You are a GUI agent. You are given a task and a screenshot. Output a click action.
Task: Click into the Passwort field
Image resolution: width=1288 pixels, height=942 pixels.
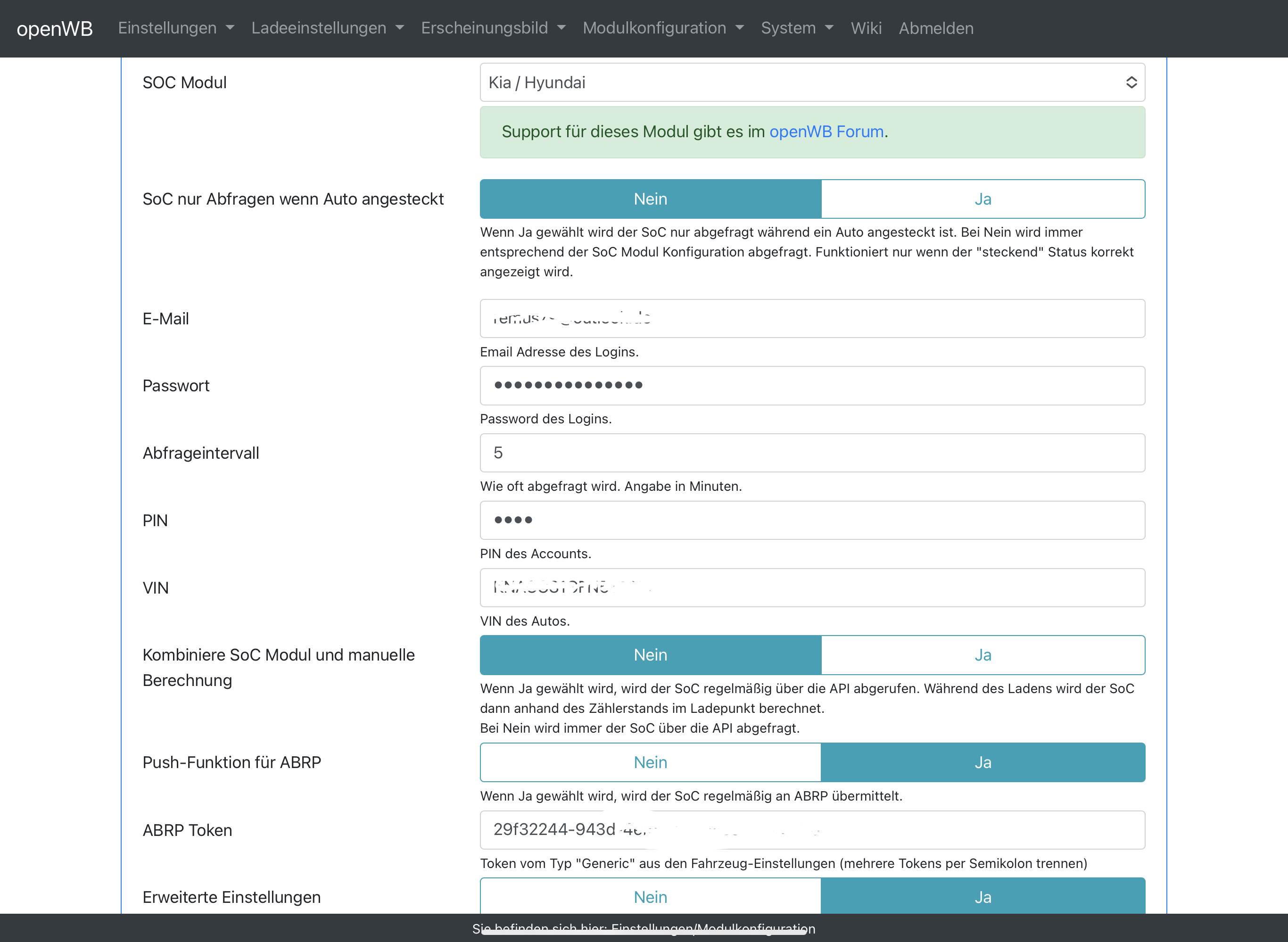click(812, 386)
